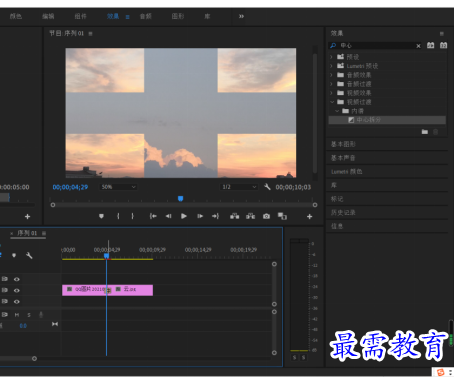Viewport: 454px width, 377px height.
Task: Click the Sogou input method tray icon
Action: 441,372
